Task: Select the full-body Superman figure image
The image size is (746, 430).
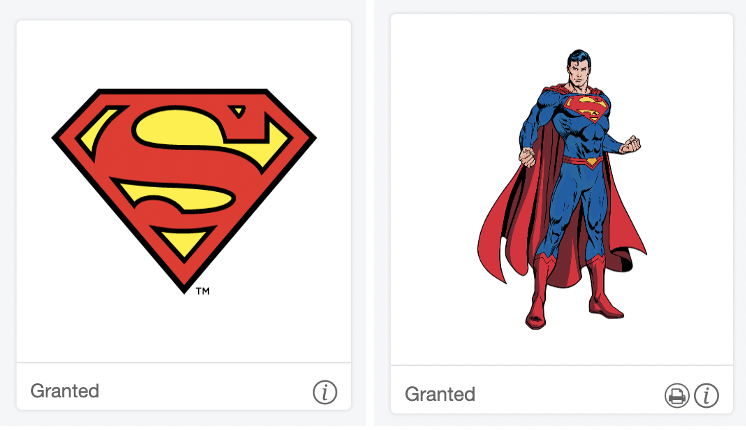Action: point(562,189)
